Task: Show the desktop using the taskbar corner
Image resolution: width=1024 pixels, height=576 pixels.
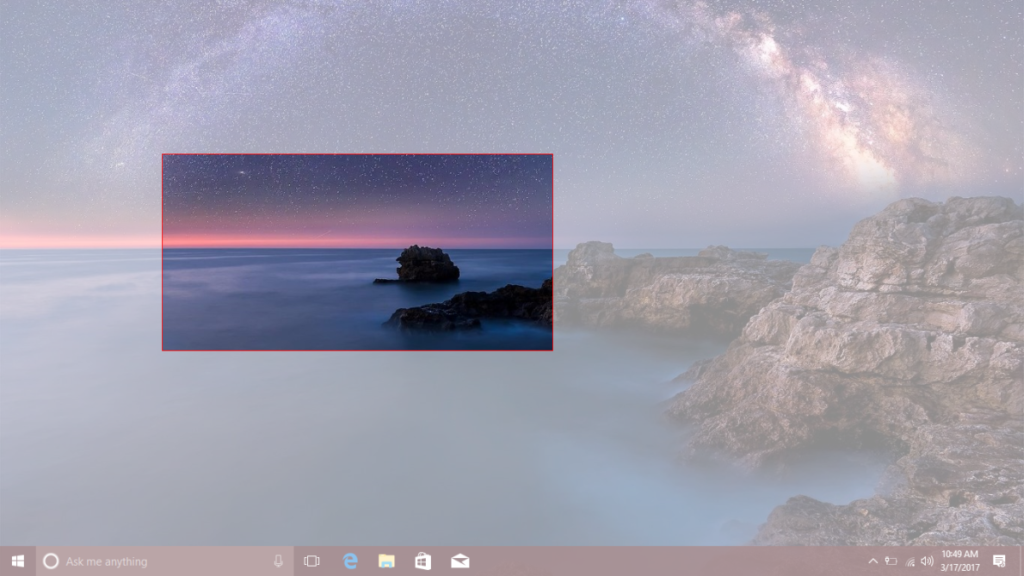Action: (1021, 561)
